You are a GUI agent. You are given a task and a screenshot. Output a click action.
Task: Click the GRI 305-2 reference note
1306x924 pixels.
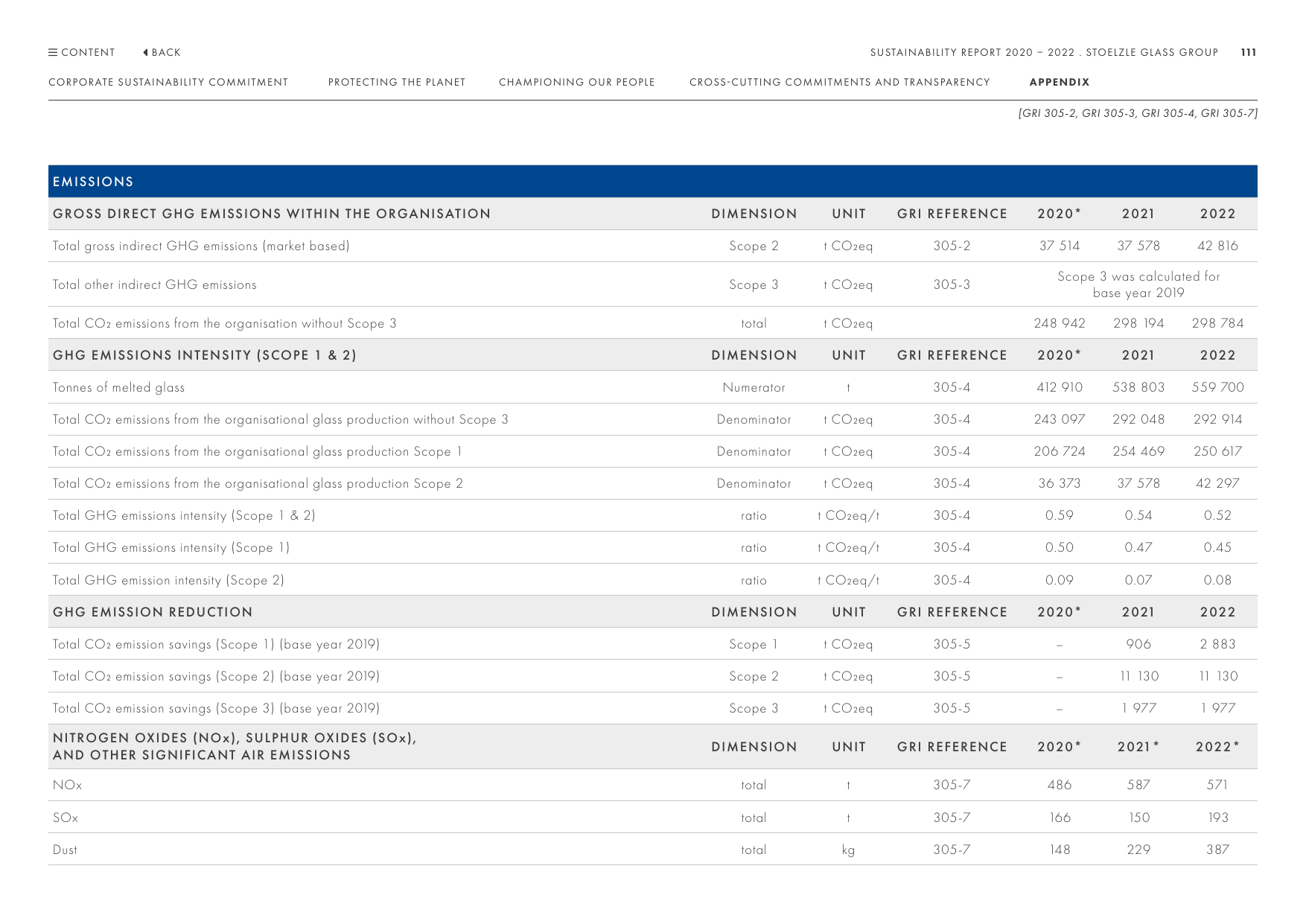[x=1138, y=113]
